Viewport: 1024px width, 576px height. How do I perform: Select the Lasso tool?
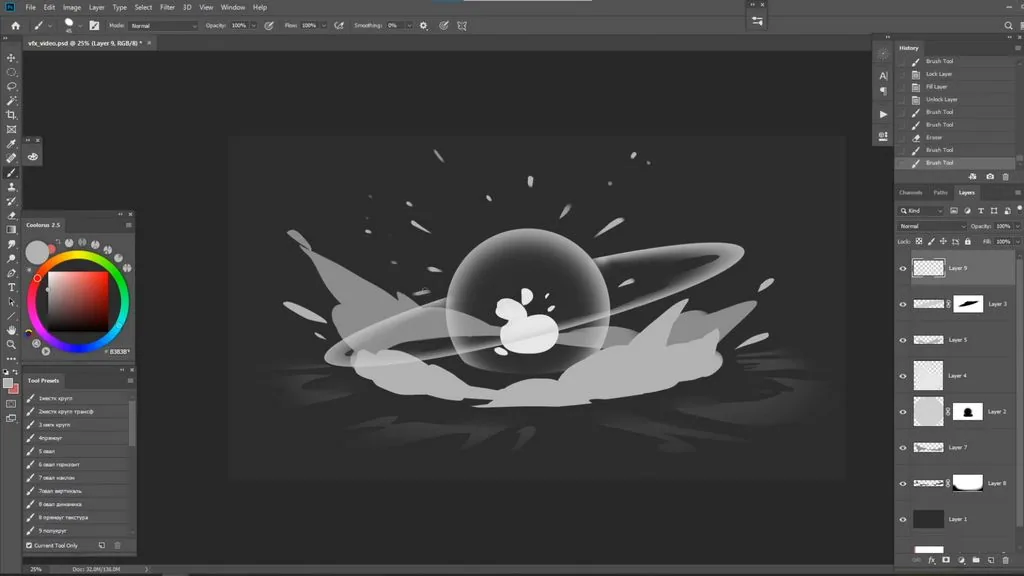(x=11, y=86)
